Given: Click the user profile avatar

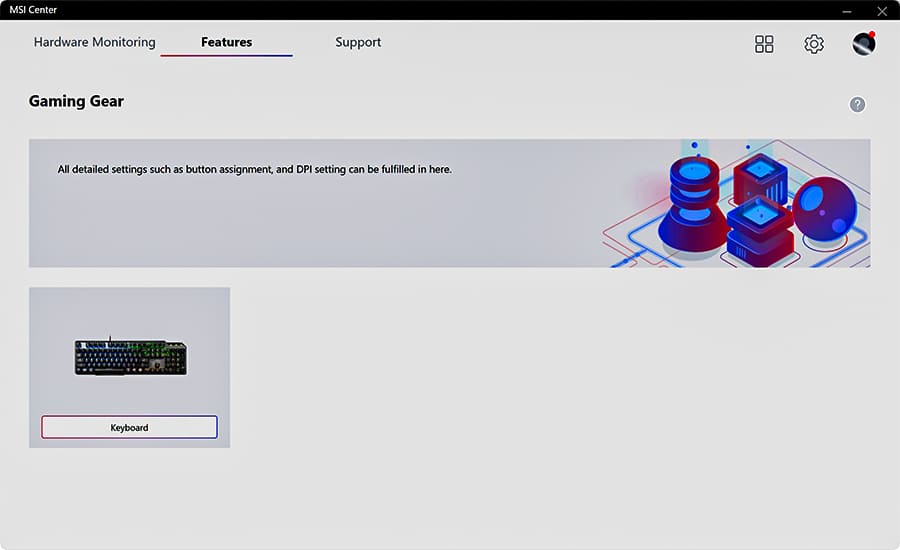Looking at the screenshot, I should [x=864, y=44].
